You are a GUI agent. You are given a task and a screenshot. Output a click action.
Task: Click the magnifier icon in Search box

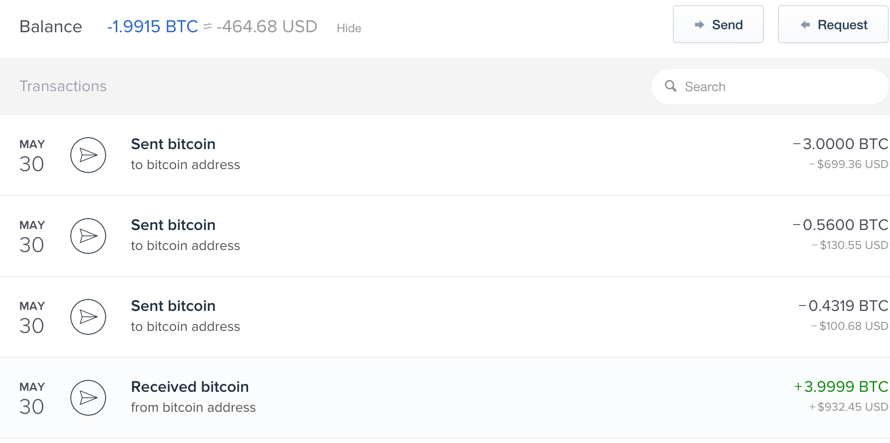pyautogui.click(x=671, y=86)
